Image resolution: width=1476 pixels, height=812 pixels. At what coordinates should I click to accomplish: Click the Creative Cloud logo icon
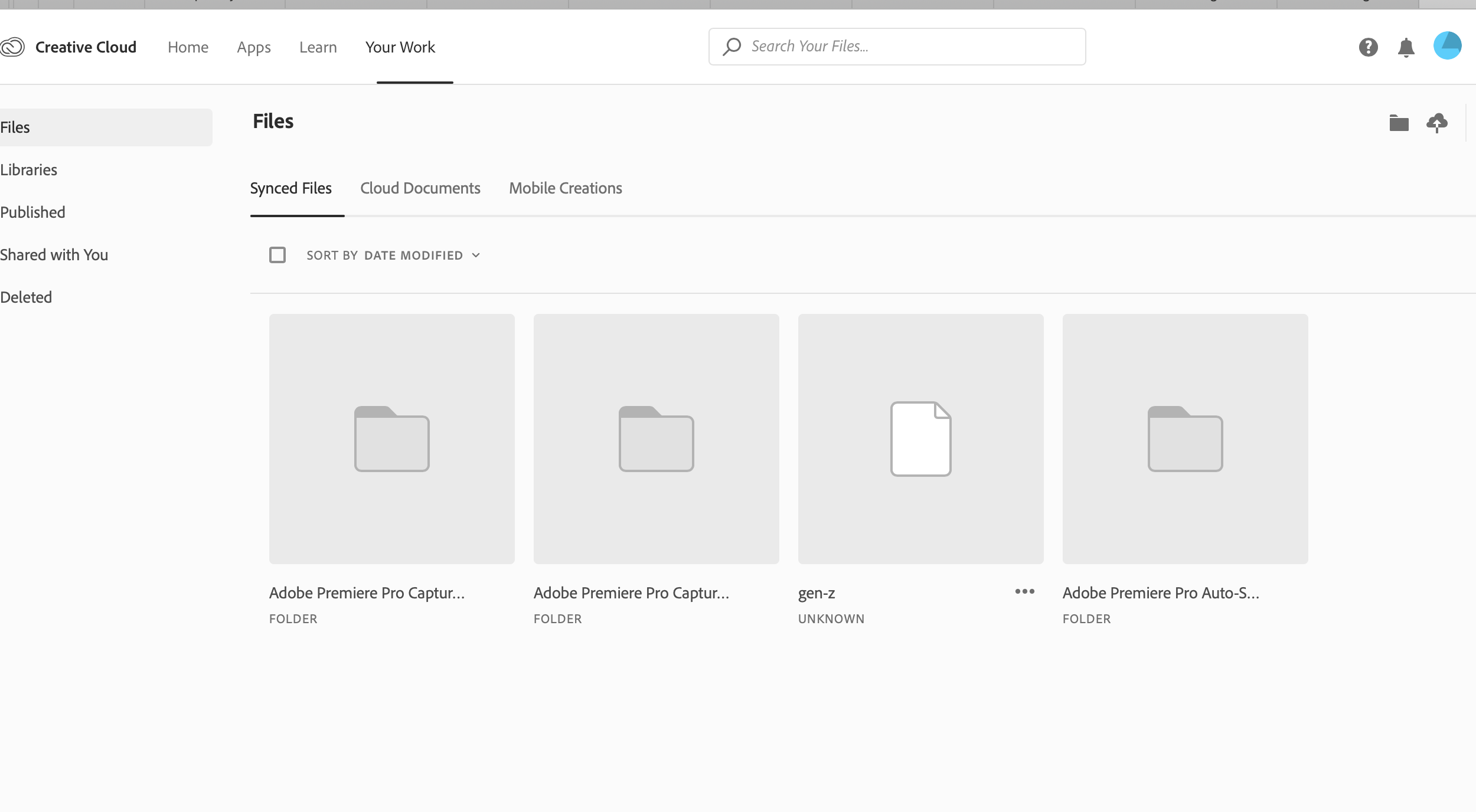[x=12, y=47]
